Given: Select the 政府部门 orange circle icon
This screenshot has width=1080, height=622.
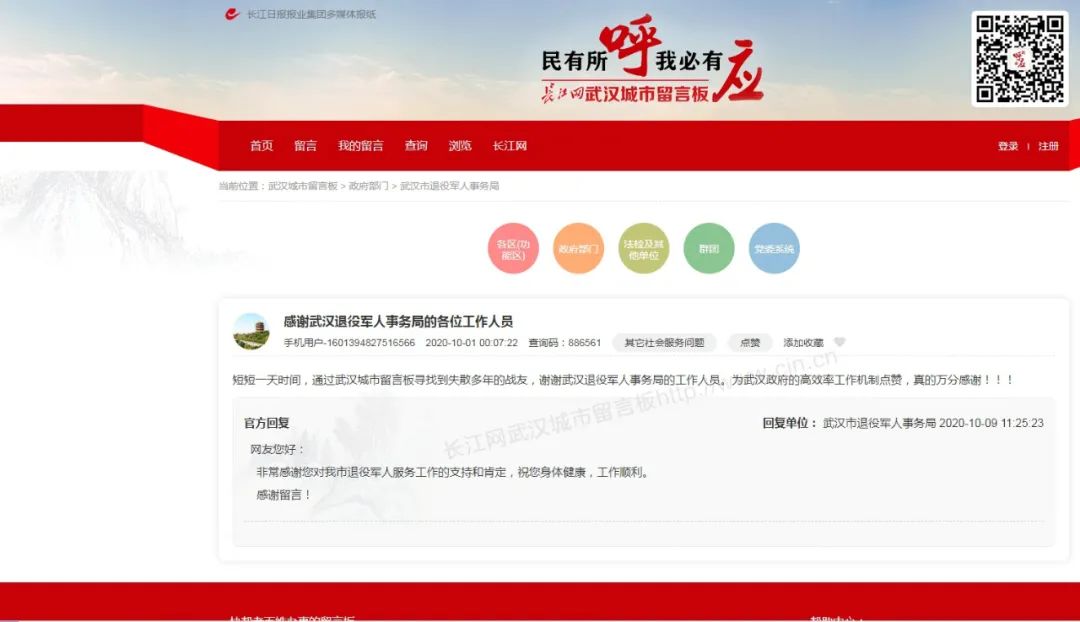Looking at the screenshot, I should (x=578, y=249).
